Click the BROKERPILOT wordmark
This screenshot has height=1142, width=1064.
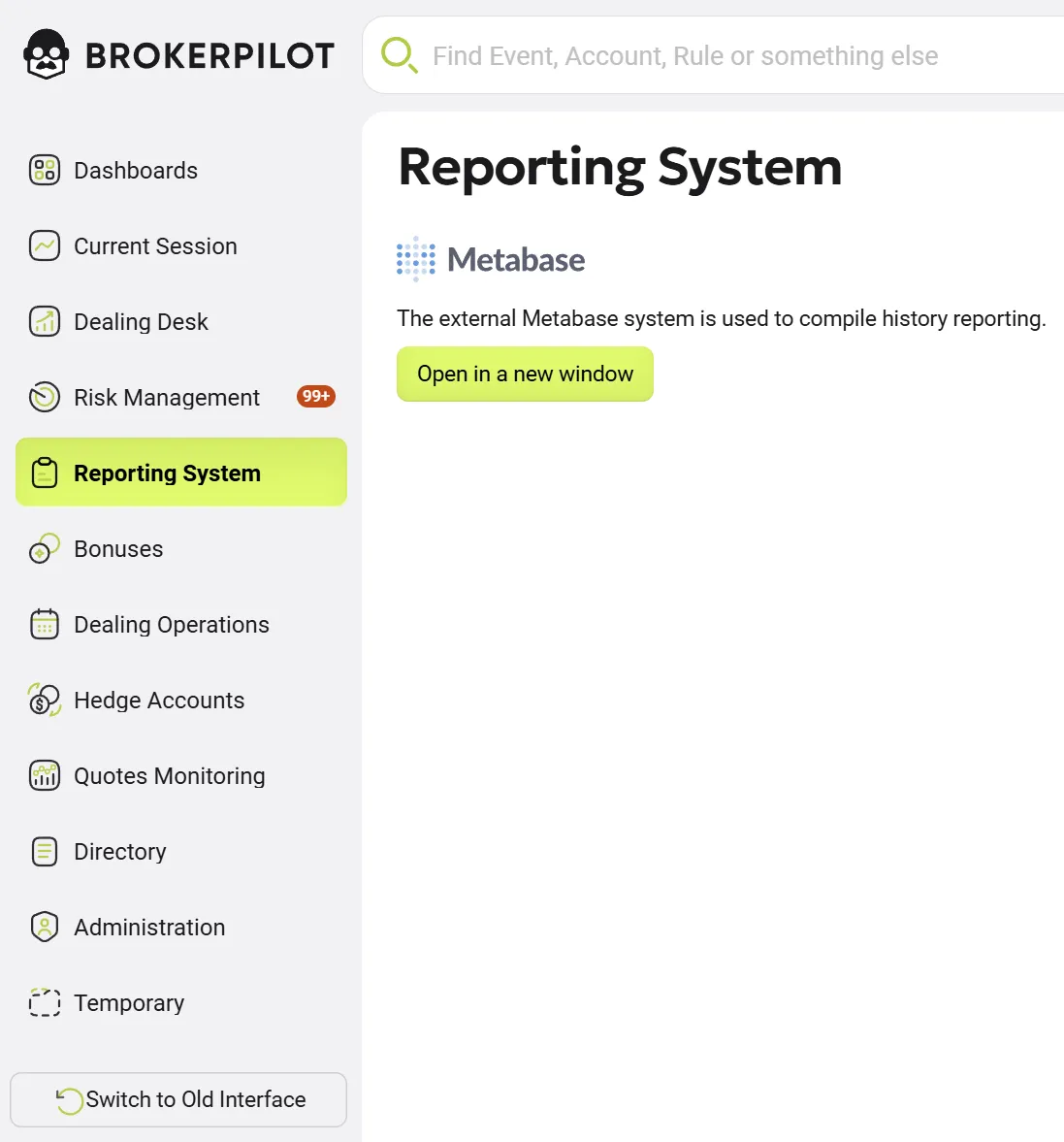coord(210,56)
